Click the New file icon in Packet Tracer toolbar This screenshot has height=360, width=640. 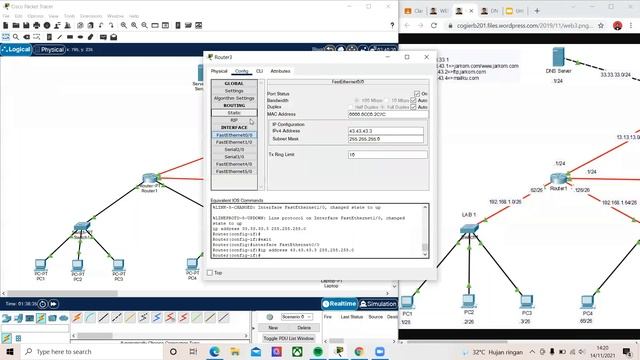[x=6, y=25]
